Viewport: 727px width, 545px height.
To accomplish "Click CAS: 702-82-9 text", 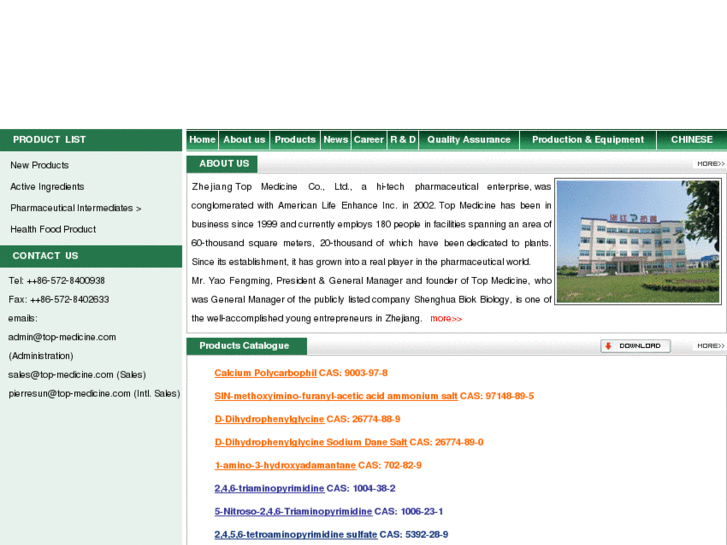I will point(390,465).
